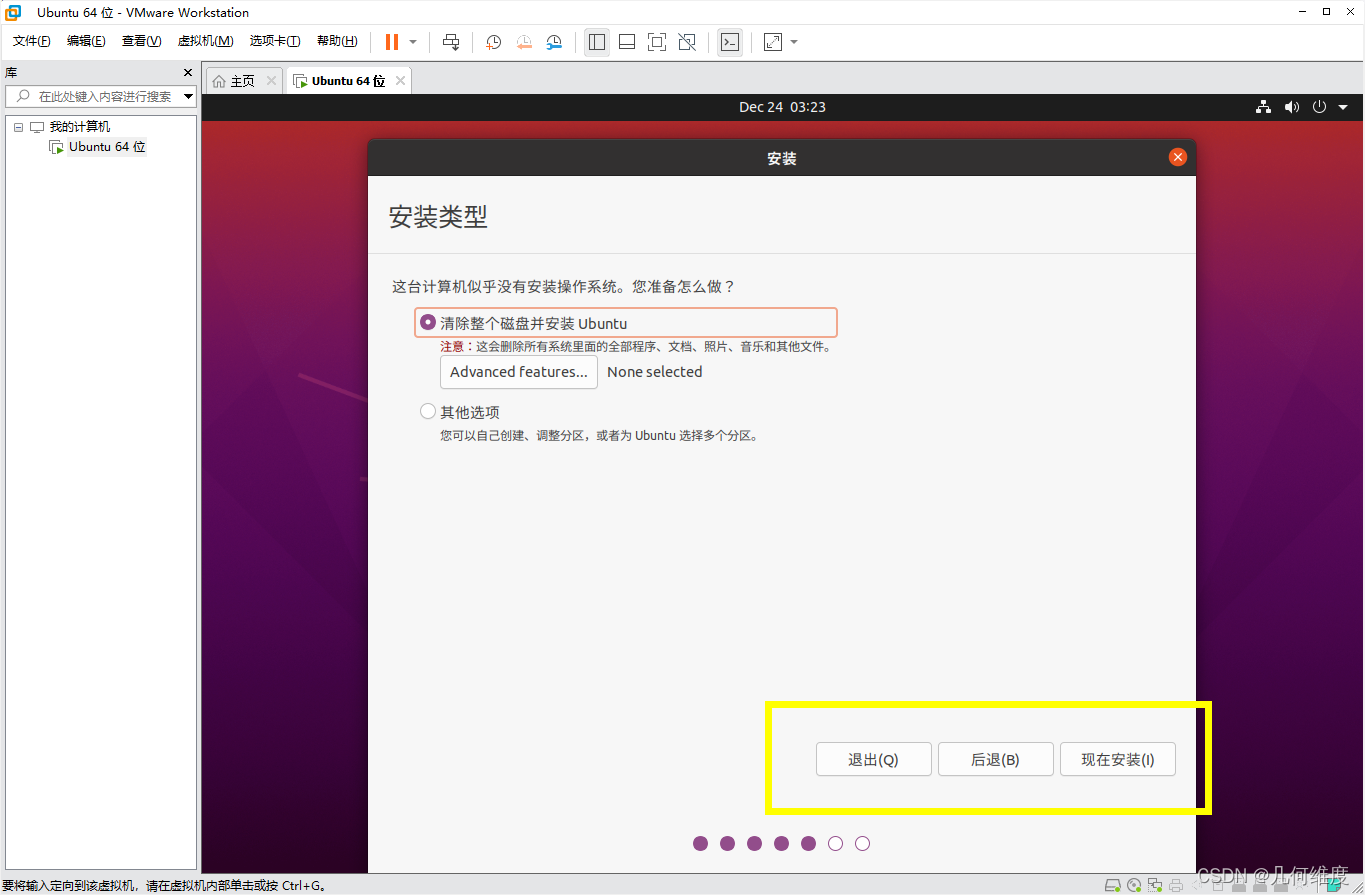This screenshot has width=1365, height=895.
Task: Click the Advanced features... button
Action: click(518, 372)
